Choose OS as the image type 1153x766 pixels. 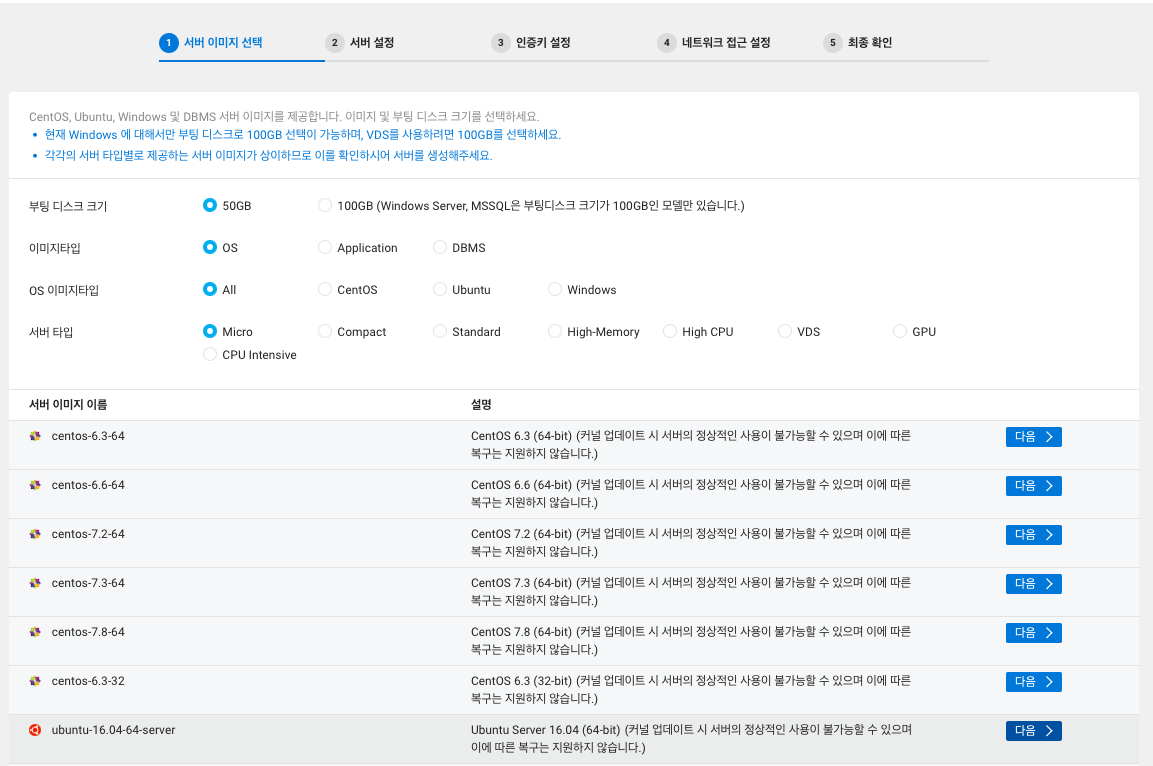(x=210, y=247)
